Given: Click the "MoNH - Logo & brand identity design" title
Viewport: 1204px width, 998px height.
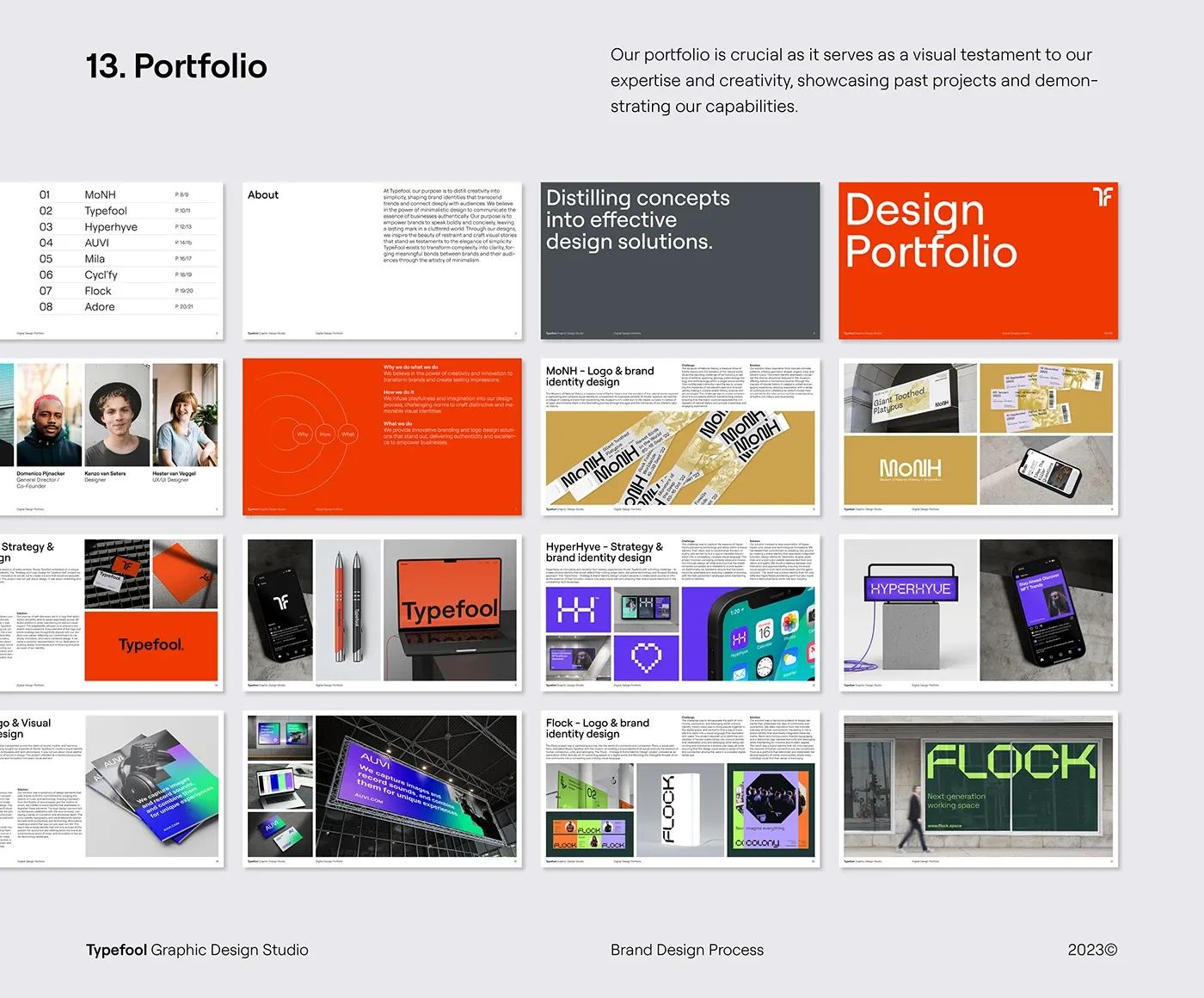Looking at the screenshot, I should point(600,376).
